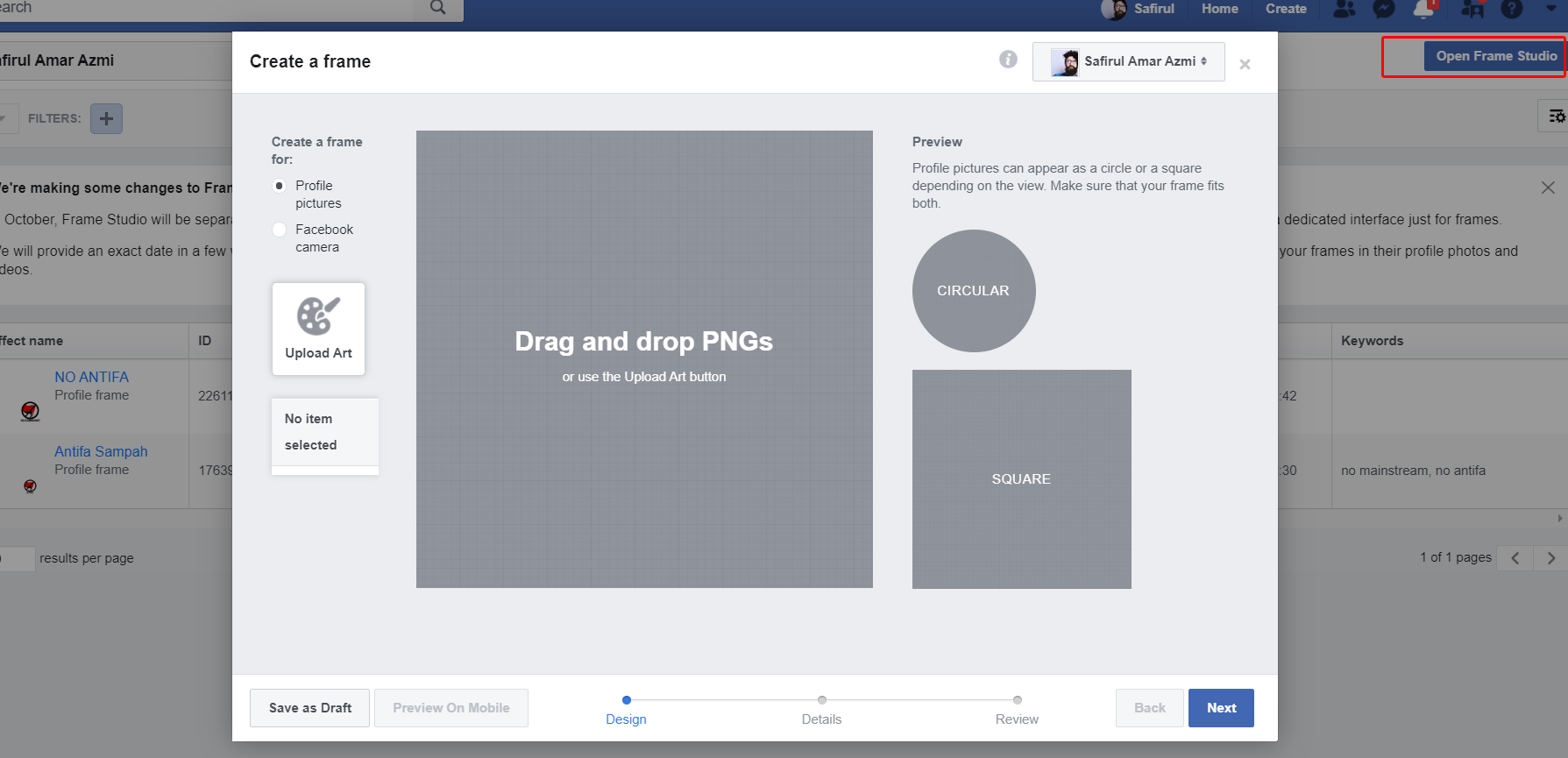The height and width of the screenshot is (758, 1568).
Task: Dismiss the Frame Studio changes banner
Action: pyautogui.click(x=1548, y=188)
